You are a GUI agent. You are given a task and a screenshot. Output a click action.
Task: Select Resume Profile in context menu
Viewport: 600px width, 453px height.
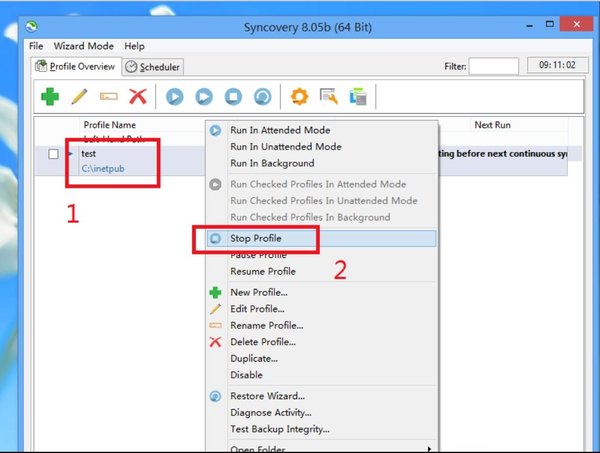pos(321,271)
